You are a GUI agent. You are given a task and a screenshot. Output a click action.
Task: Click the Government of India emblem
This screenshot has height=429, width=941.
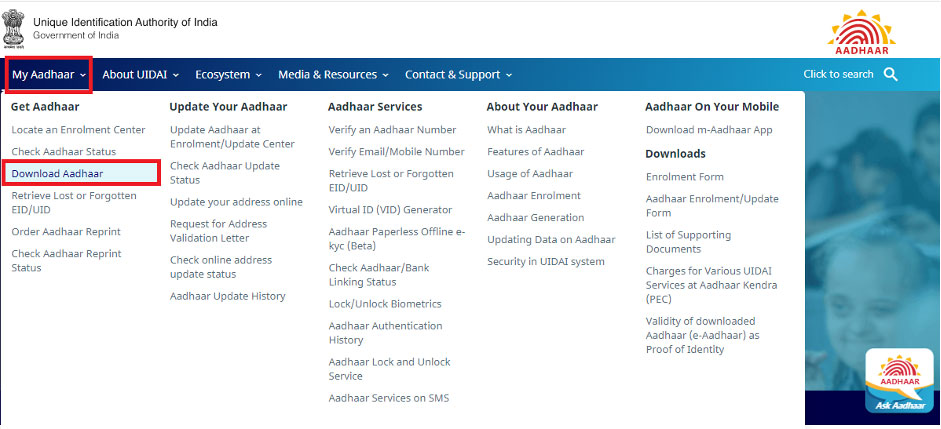click(x=13, y=29)
